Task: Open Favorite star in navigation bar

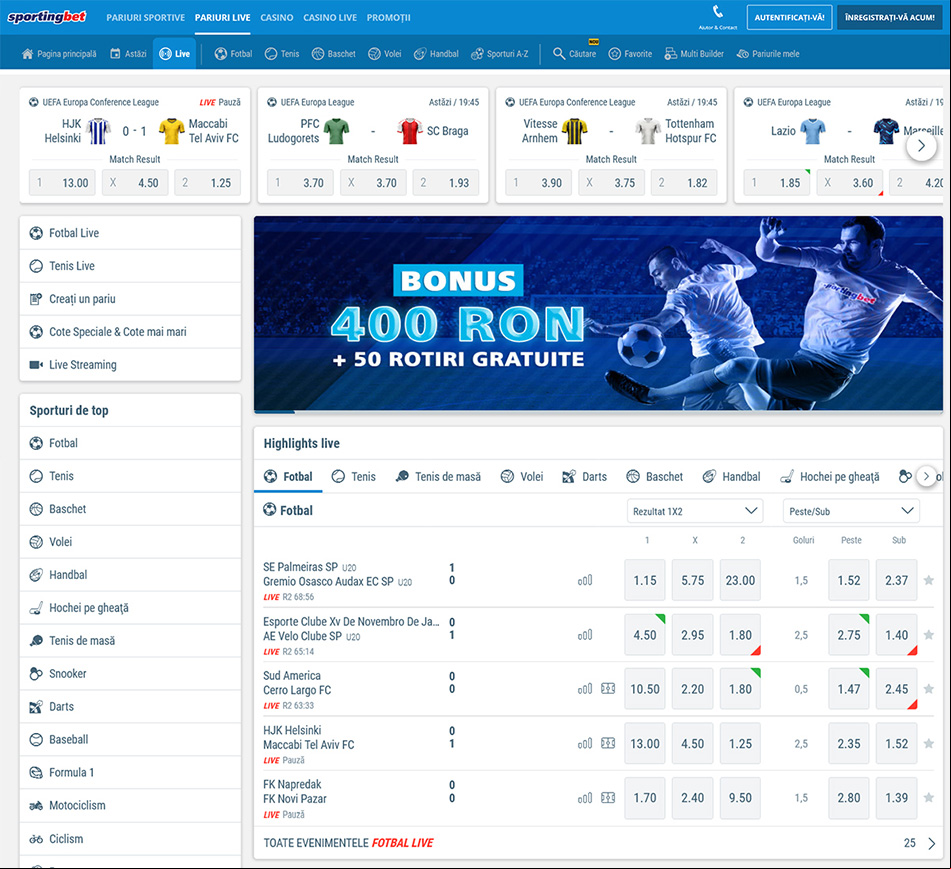Action: pos(630,53)
